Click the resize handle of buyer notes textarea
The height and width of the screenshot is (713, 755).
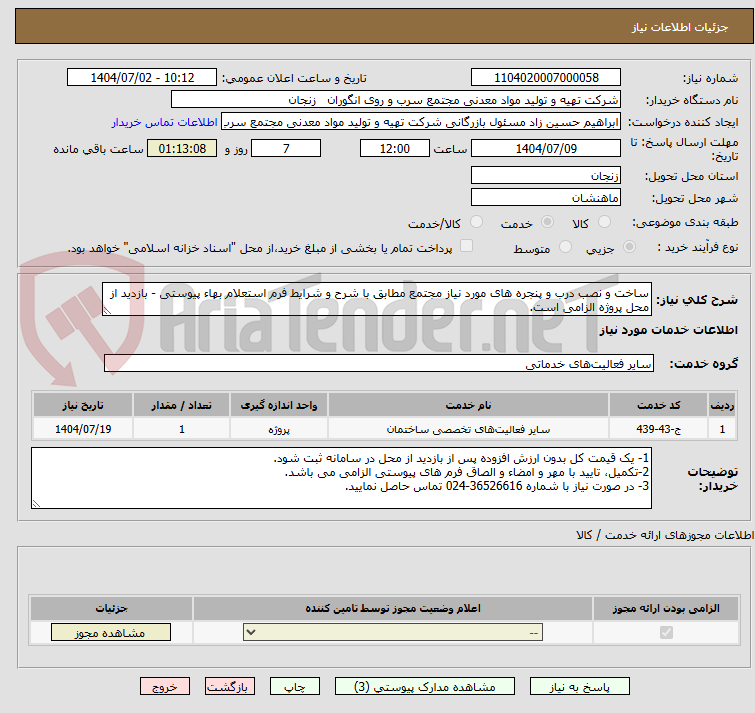[x=36, y=504]
